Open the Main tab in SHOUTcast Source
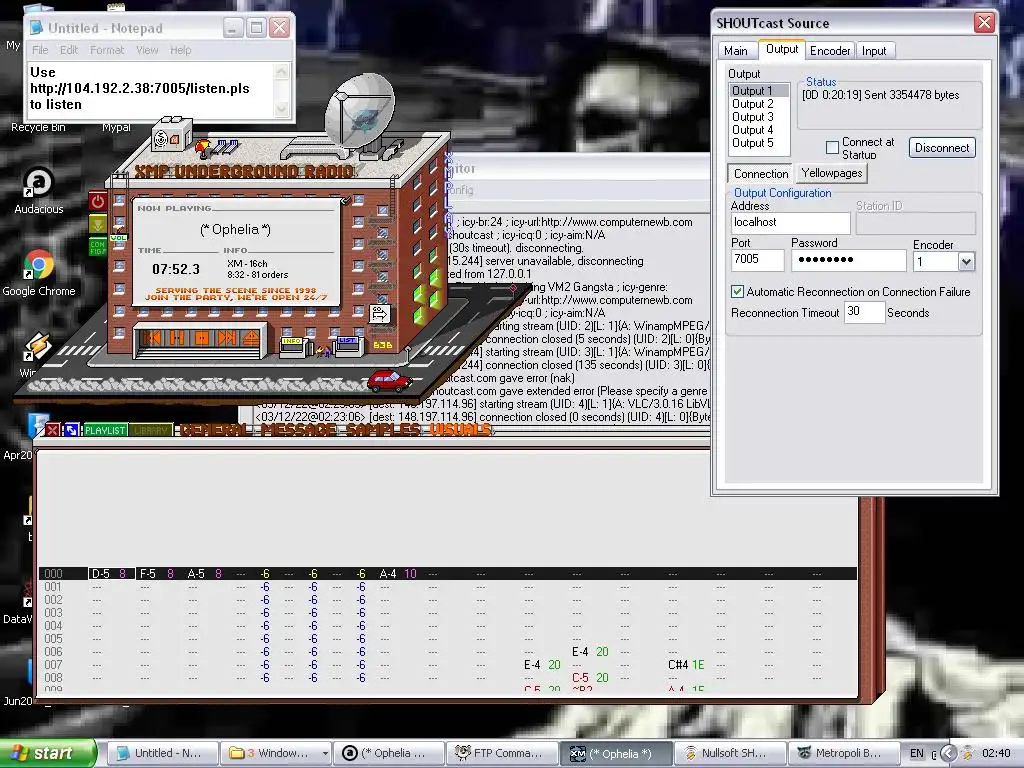1024x768 pixels. pos(736,51)
